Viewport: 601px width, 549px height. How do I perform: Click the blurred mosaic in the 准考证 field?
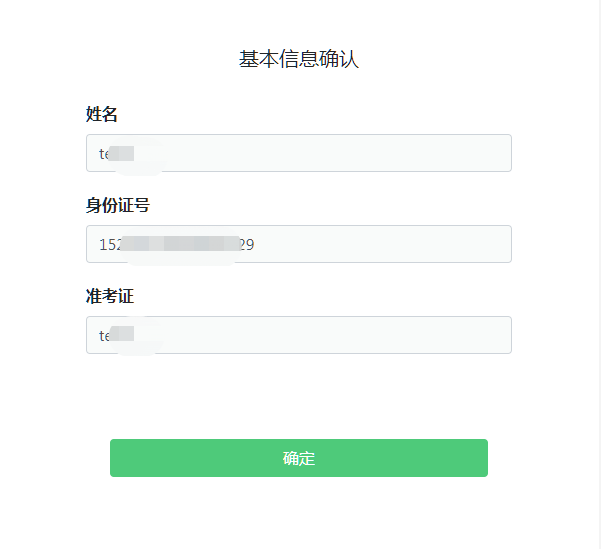[122, 333]
